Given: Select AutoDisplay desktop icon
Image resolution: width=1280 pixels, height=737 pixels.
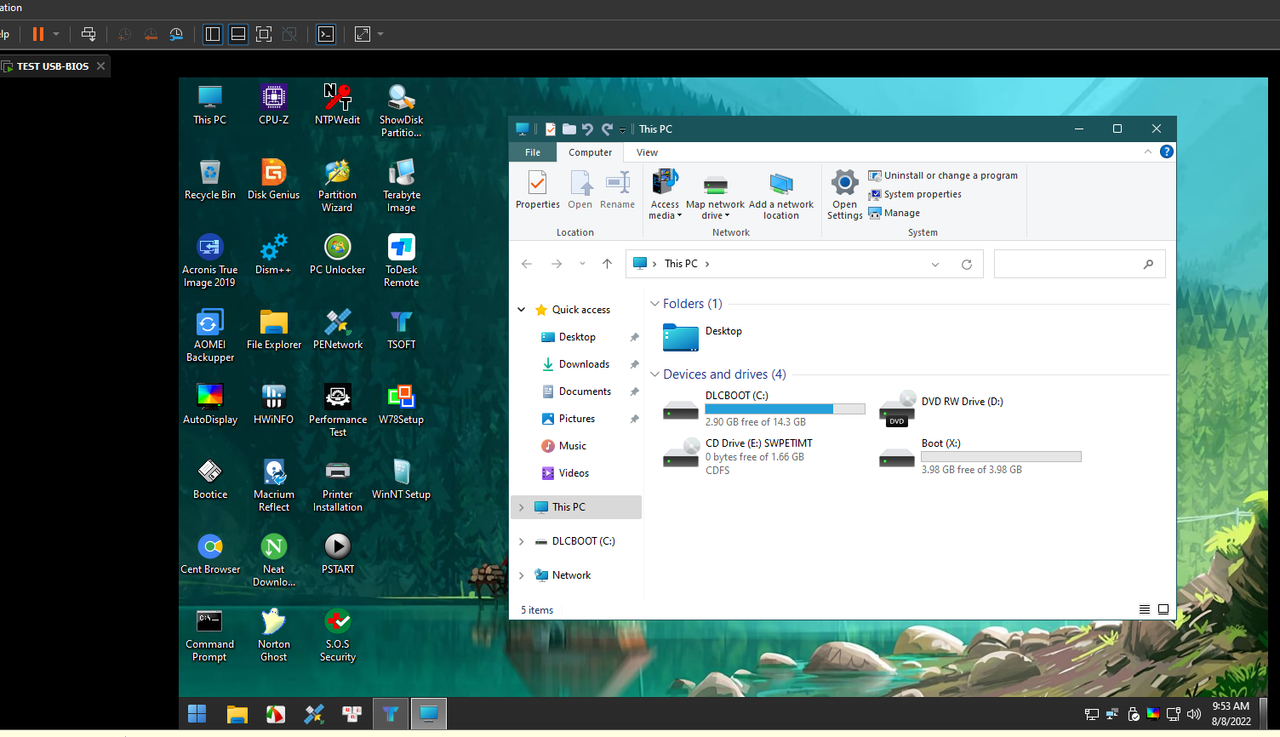Looking at the screenshot, I should (210, 404).
